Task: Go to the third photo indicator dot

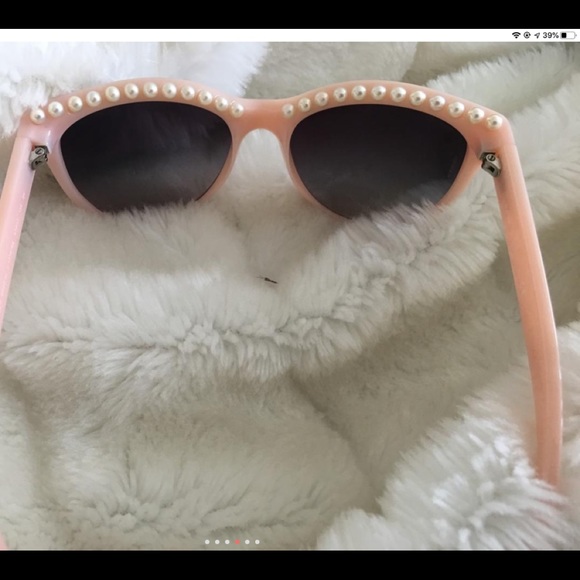Action: click(x=227, y=542)
